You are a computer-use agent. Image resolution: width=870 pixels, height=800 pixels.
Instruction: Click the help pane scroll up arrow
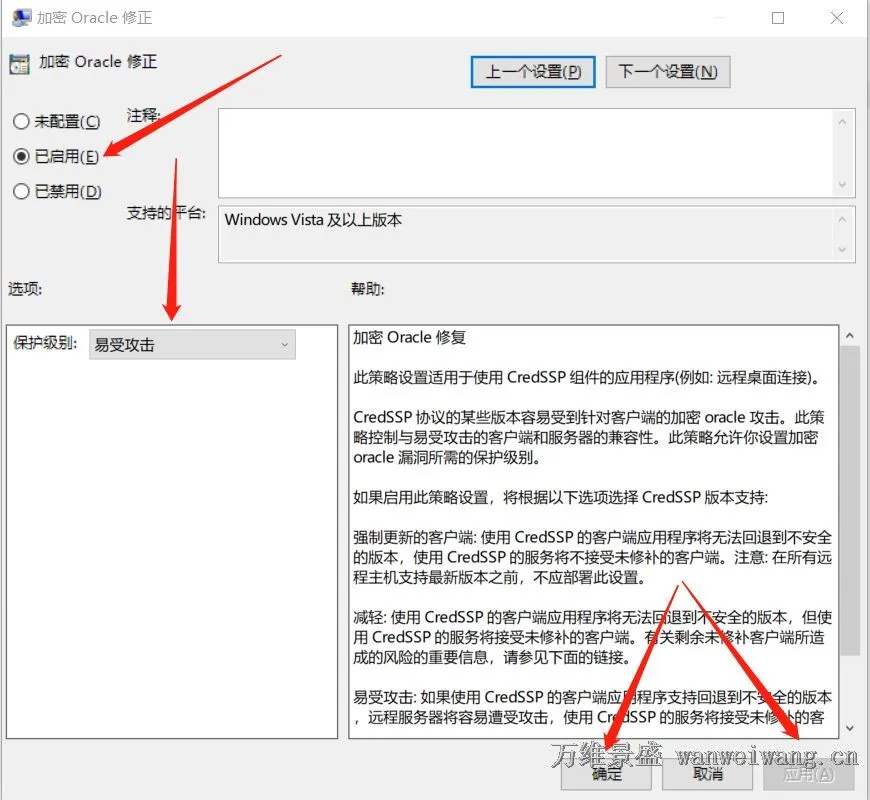(x=849, y=336)
